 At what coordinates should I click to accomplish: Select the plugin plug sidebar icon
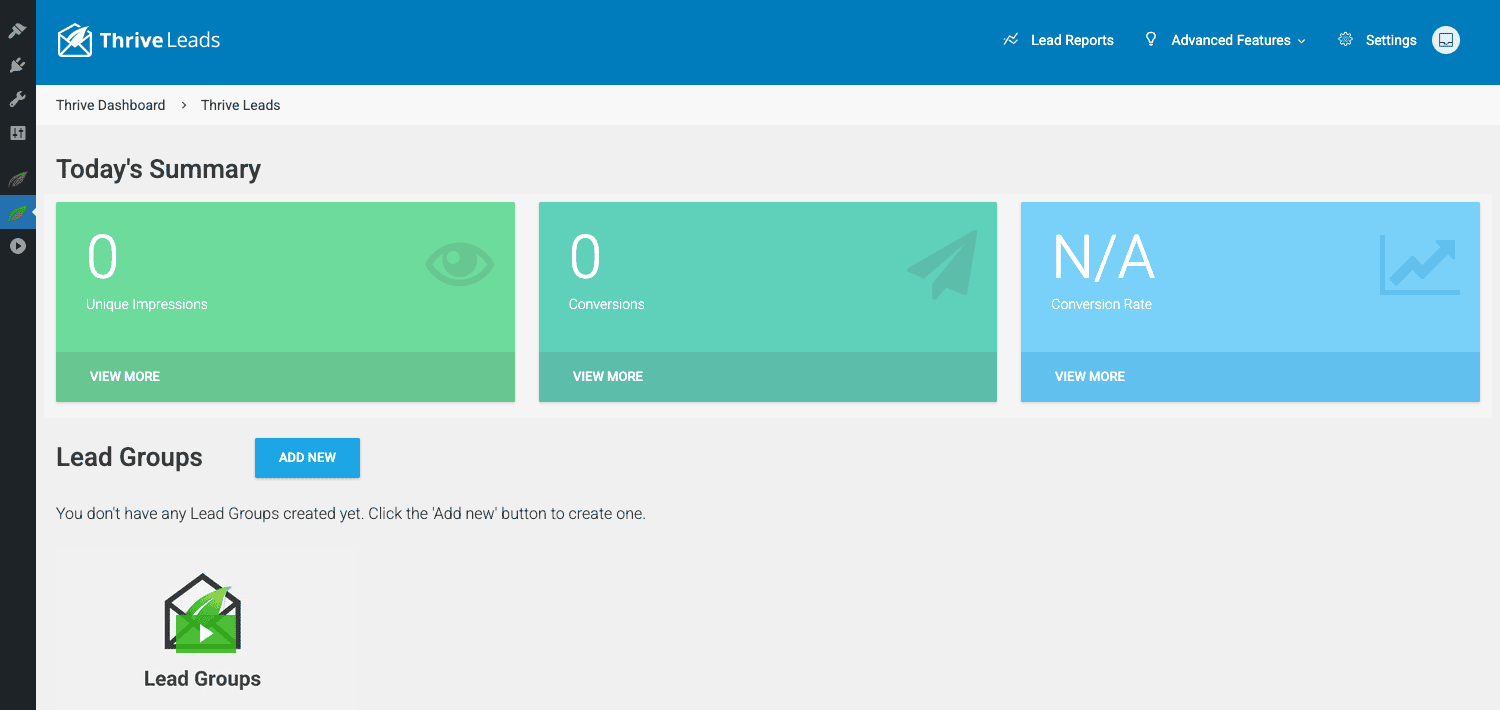[x=17, y=65]
